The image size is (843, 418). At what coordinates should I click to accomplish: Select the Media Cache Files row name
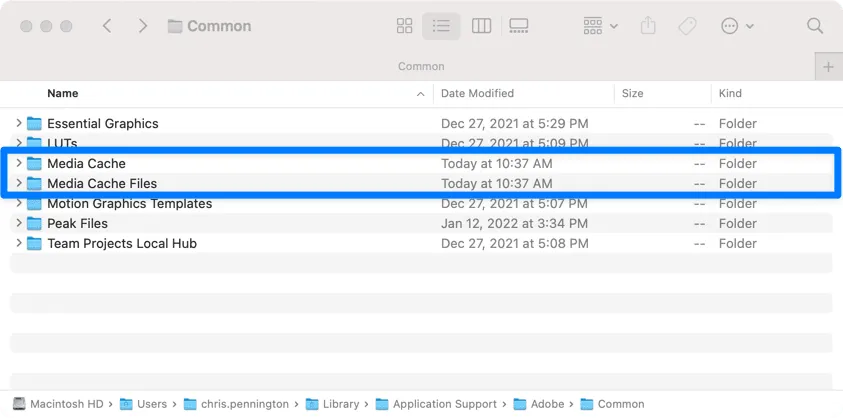102,183
